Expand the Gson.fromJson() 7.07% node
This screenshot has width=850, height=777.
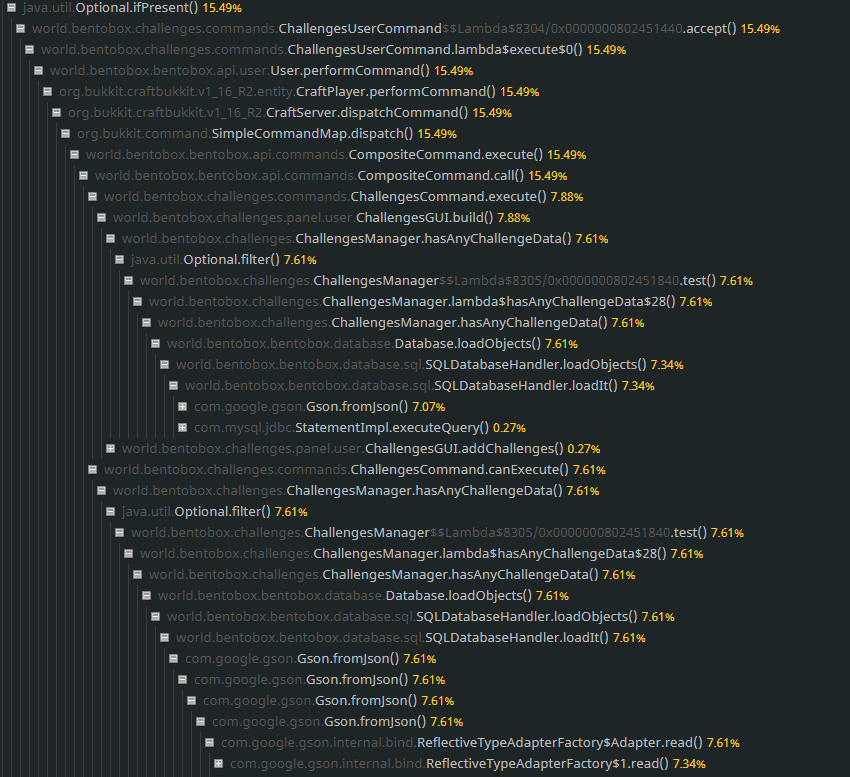(x=182, y=406)
